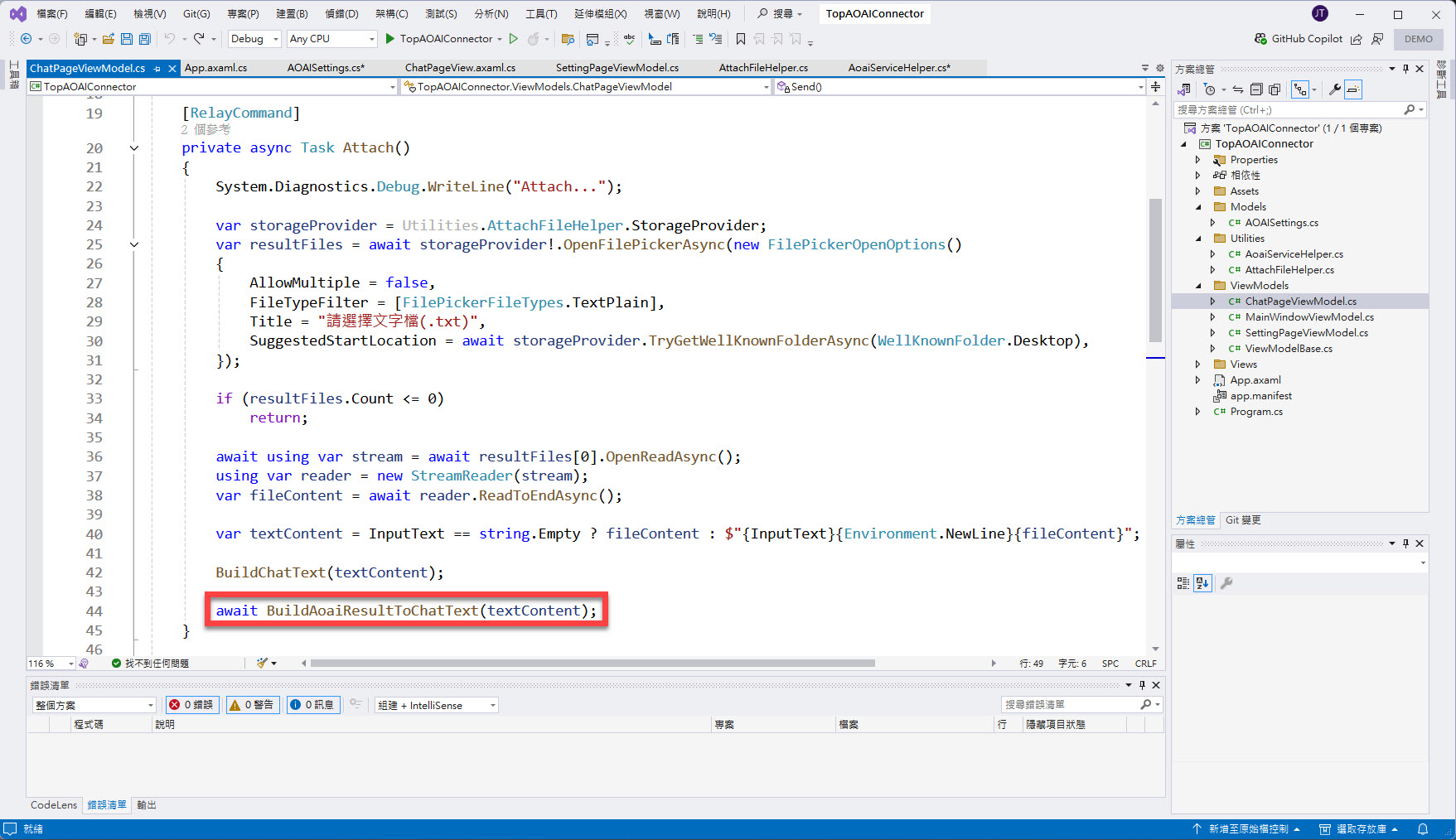Open the 整個方案 scope dropdown
This screenshot has height=840, width=1456.
point(94,705)
